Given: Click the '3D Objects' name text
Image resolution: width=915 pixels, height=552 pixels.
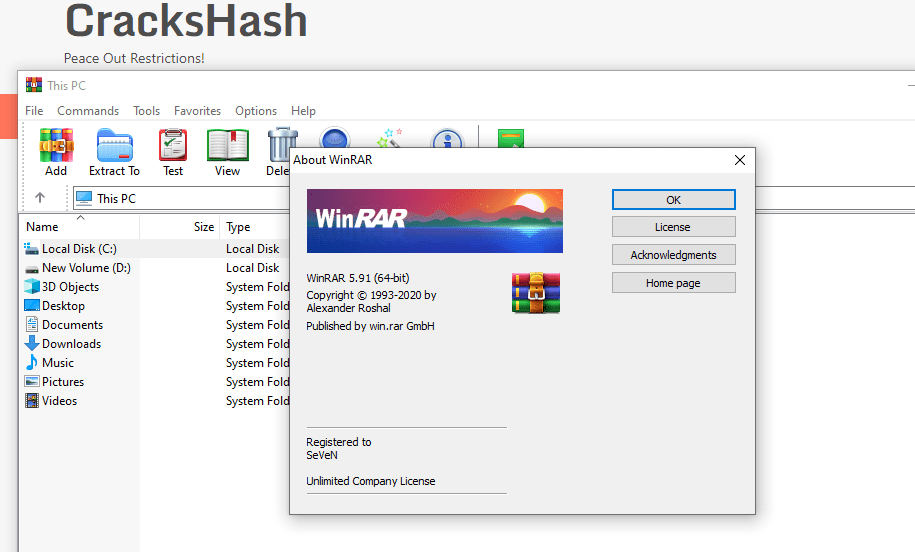Looking at the screenshot, I should 71,287.
